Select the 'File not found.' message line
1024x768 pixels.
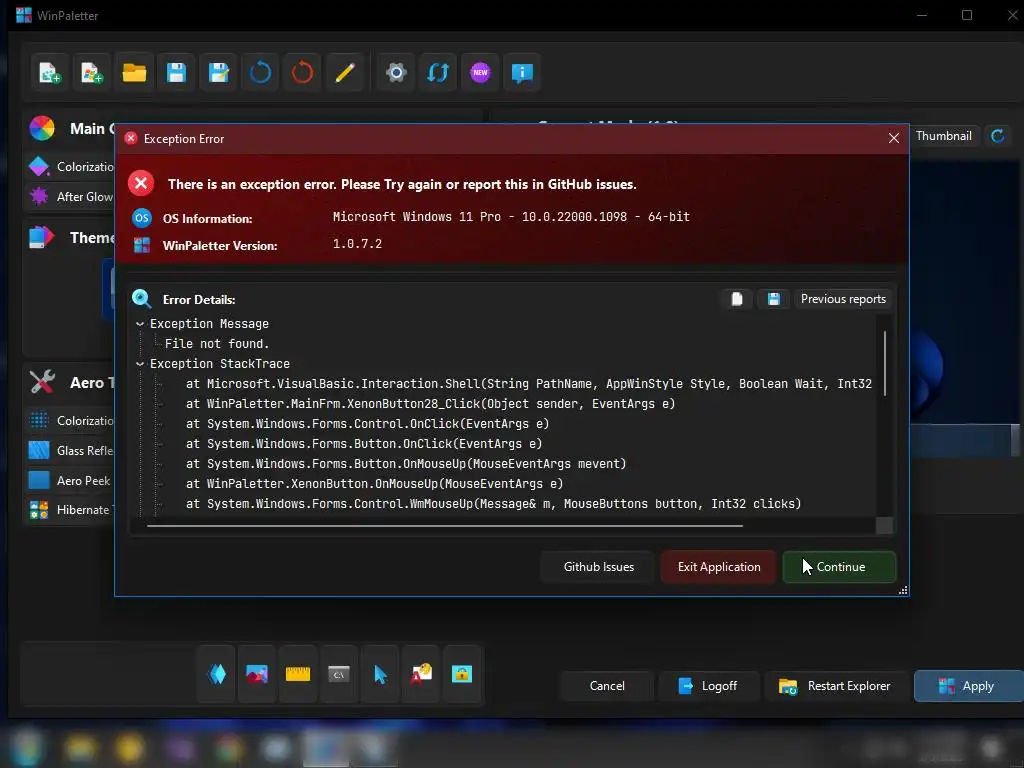217,344
